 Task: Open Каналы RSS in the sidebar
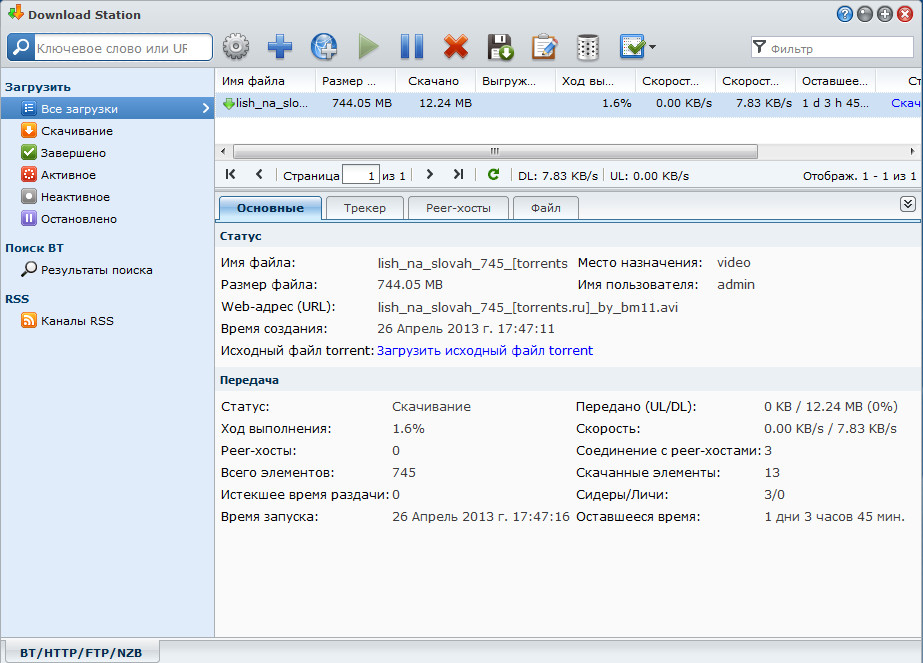click(x=77, y=321)
